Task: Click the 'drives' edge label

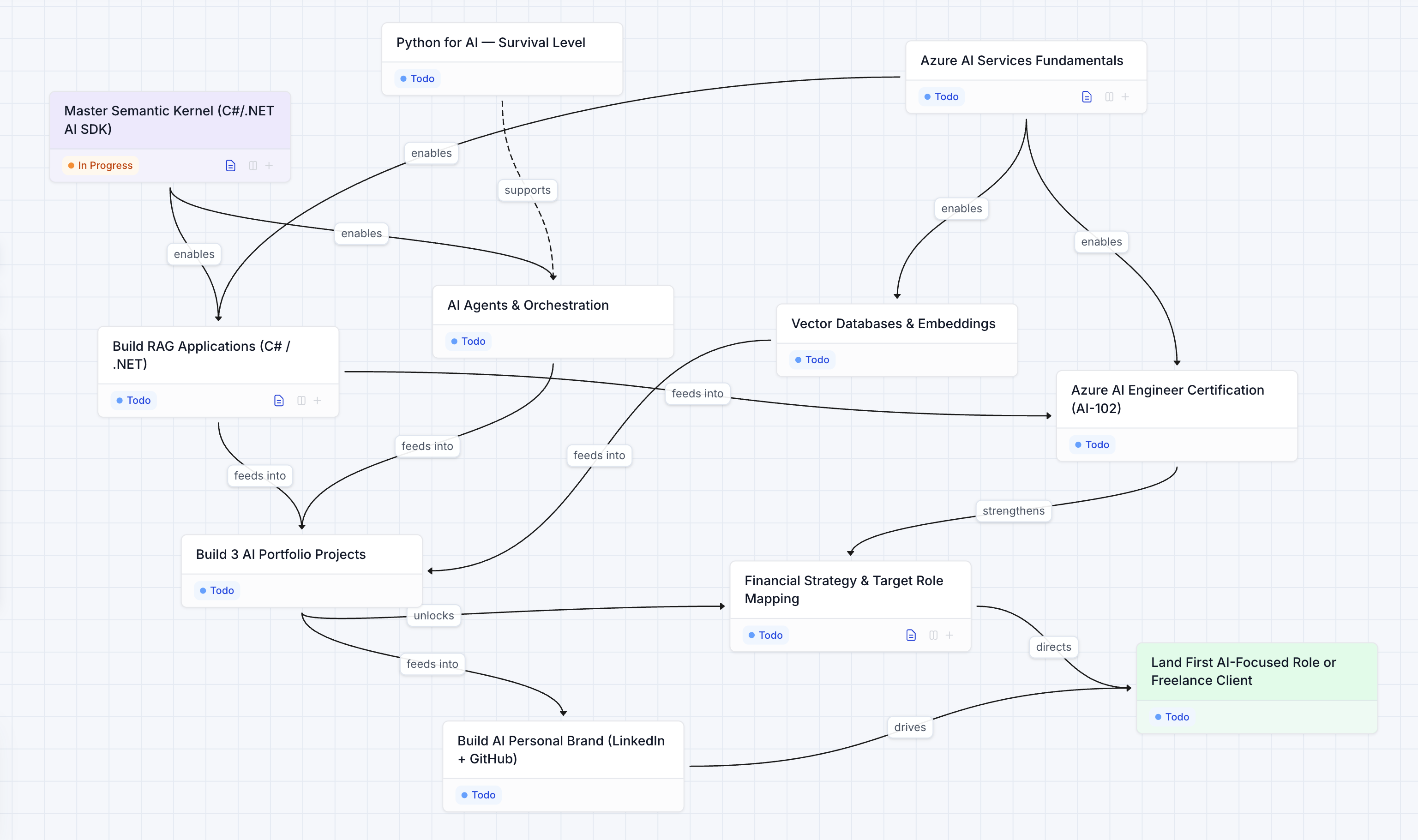Action: point(910,727)
